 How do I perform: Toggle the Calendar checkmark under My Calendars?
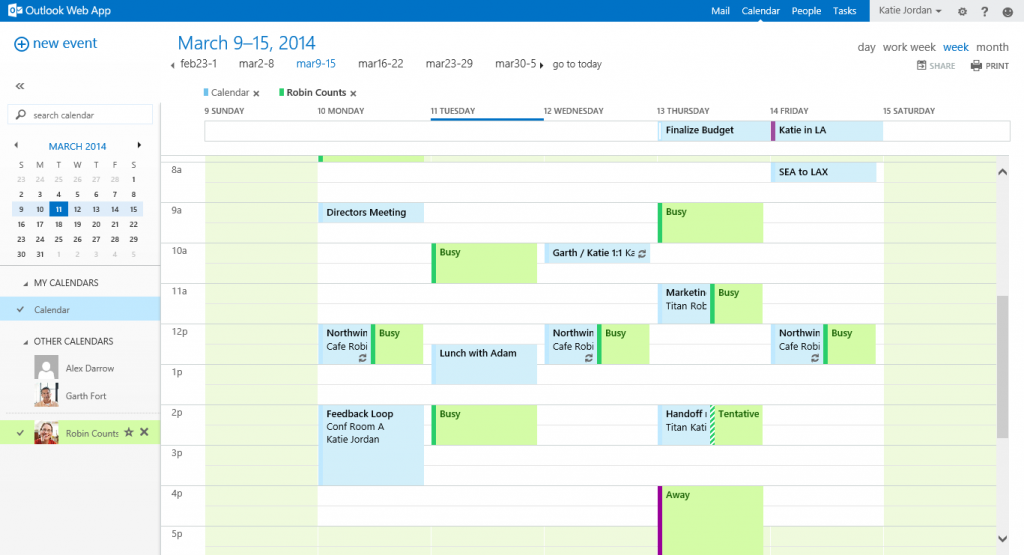click(x=21, y=310)
